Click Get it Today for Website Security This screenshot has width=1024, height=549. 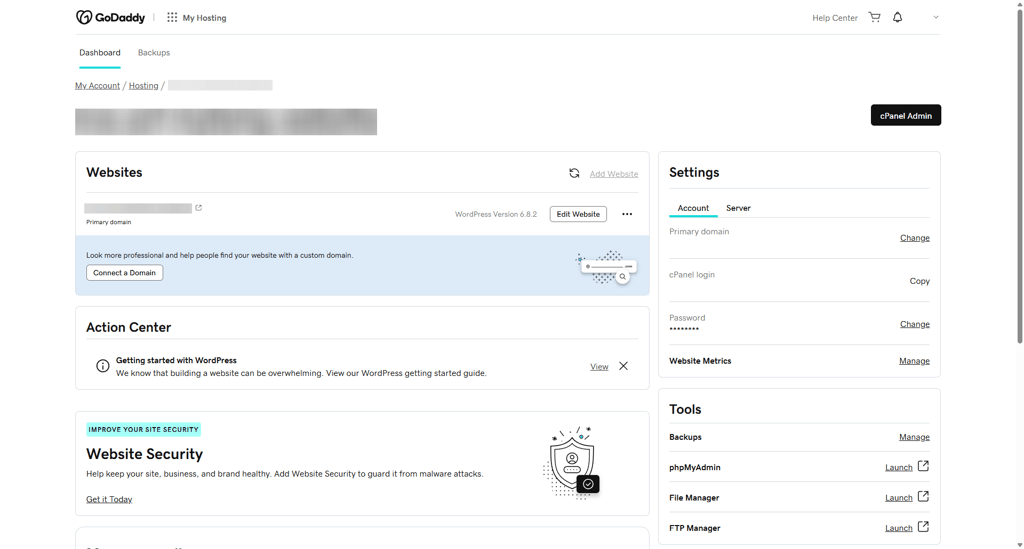[x=109, y=499]
